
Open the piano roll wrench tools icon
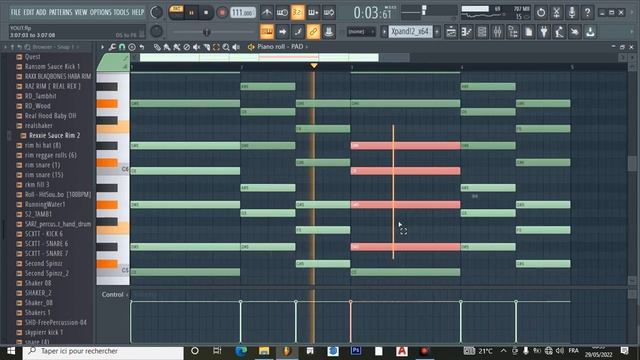click(x=112, y=47)
